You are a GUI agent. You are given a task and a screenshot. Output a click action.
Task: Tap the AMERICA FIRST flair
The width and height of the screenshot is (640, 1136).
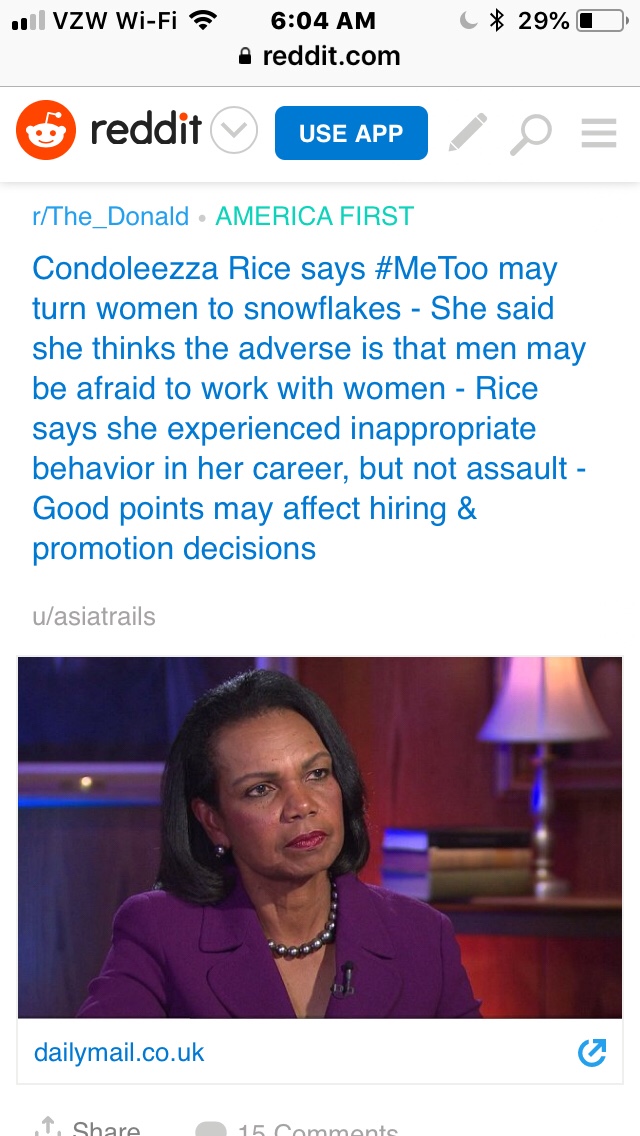click(314, 216)
